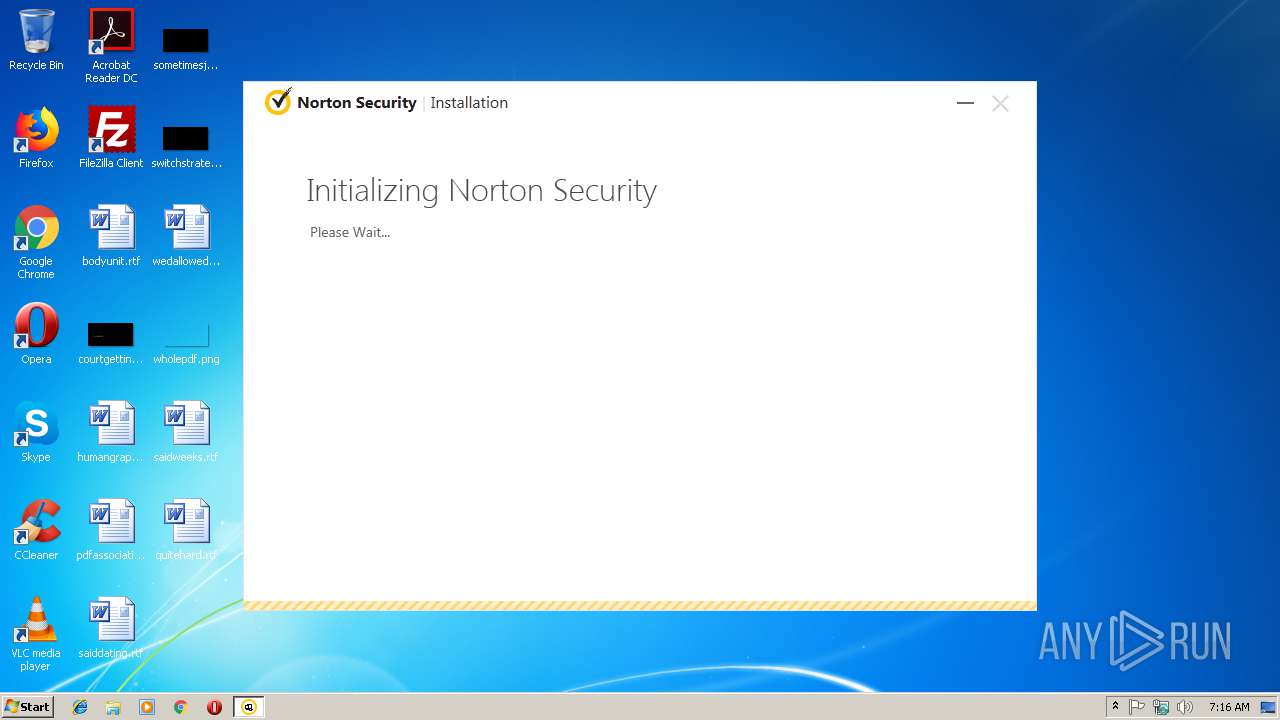Screen dimensions: 1280x720
Task: Close the Norton Security installer window
Action: click(1000, 103)
